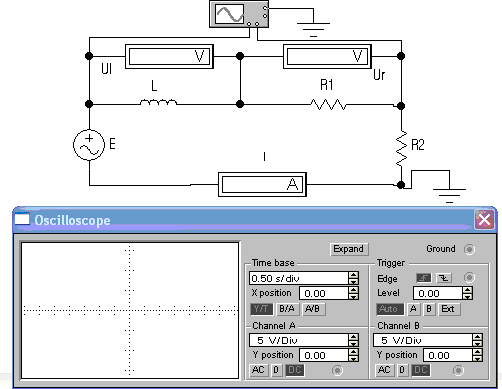
Task: Open the oscilloscope instrument in the circuit
Action: tap(239, 14)
